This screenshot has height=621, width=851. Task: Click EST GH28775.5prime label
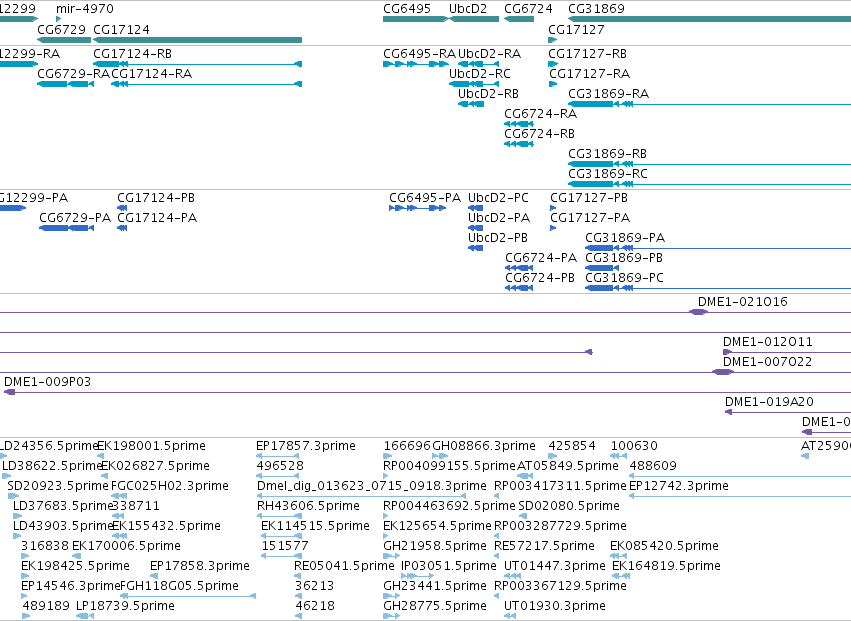[435, 606]
